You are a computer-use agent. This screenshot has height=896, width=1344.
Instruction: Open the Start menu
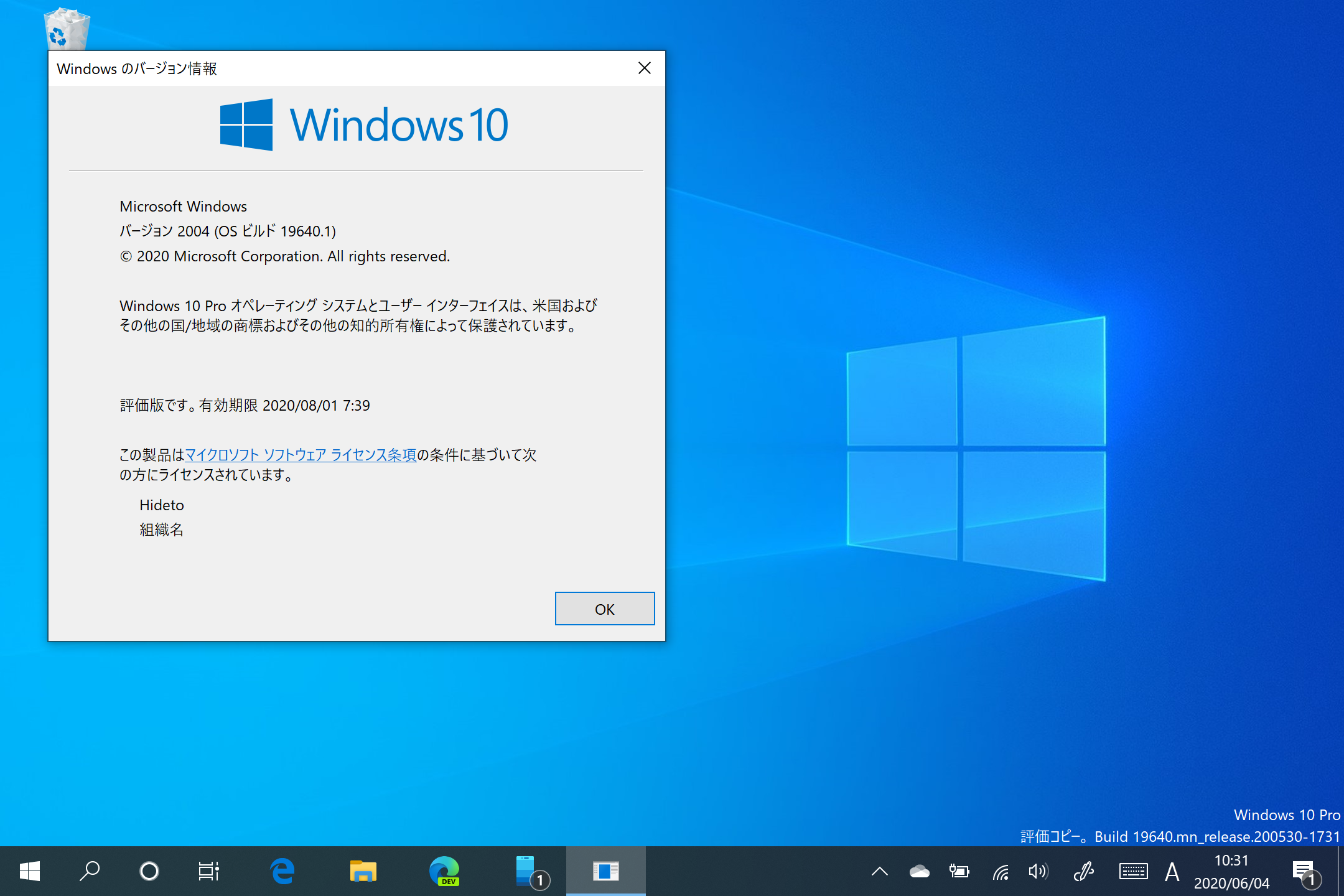pos(29,870)
